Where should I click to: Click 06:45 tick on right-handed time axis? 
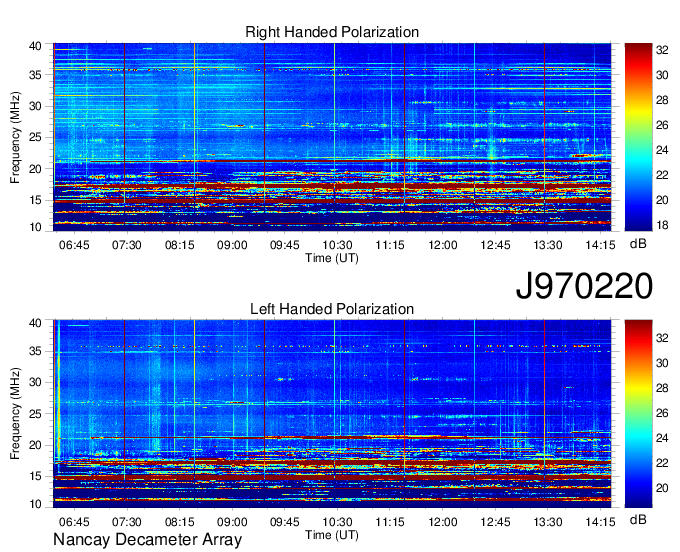click(x=74, y=245)
